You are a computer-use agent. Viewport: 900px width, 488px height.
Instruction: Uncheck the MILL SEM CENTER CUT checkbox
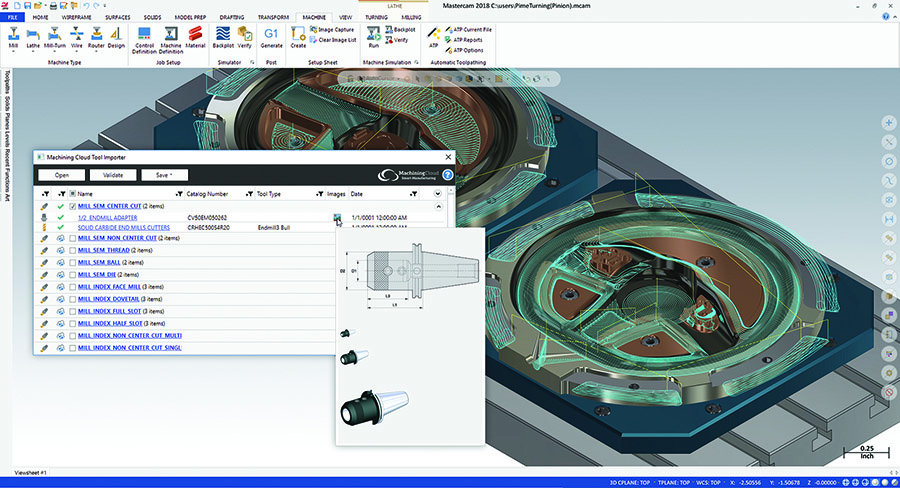pos(72,206)
